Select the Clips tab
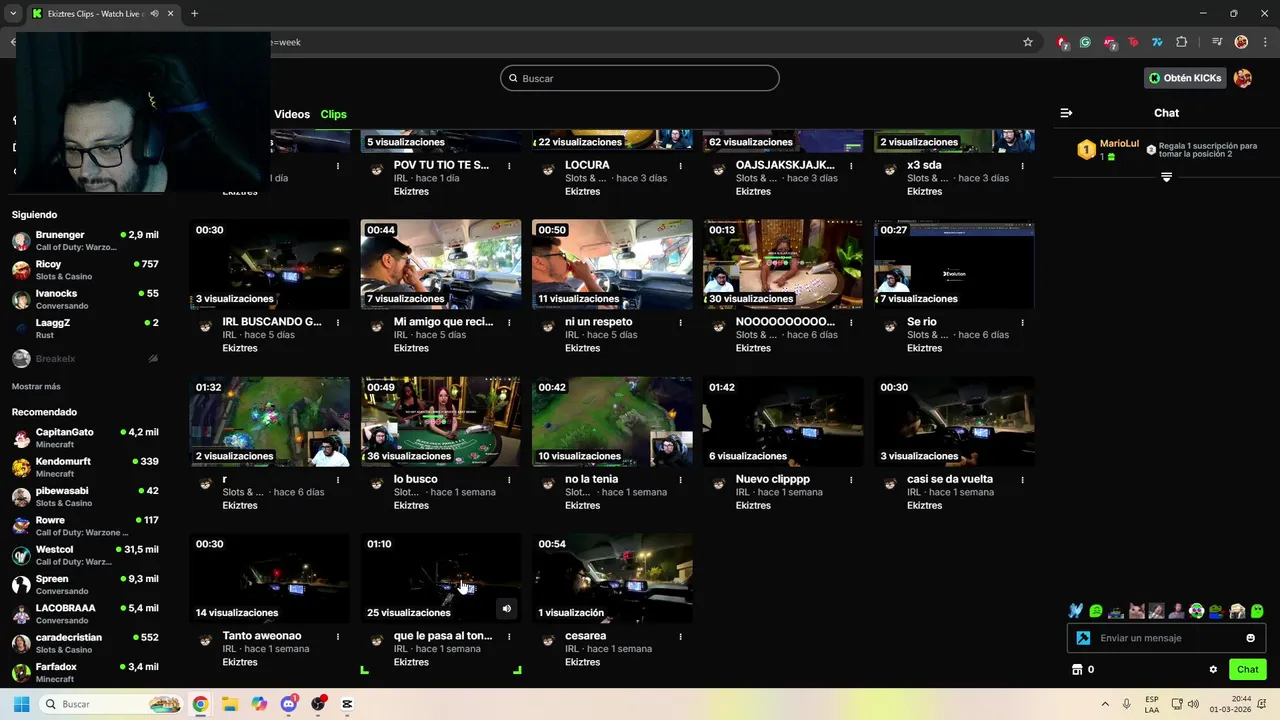The image size is (1280, 720). click(334, 114)
